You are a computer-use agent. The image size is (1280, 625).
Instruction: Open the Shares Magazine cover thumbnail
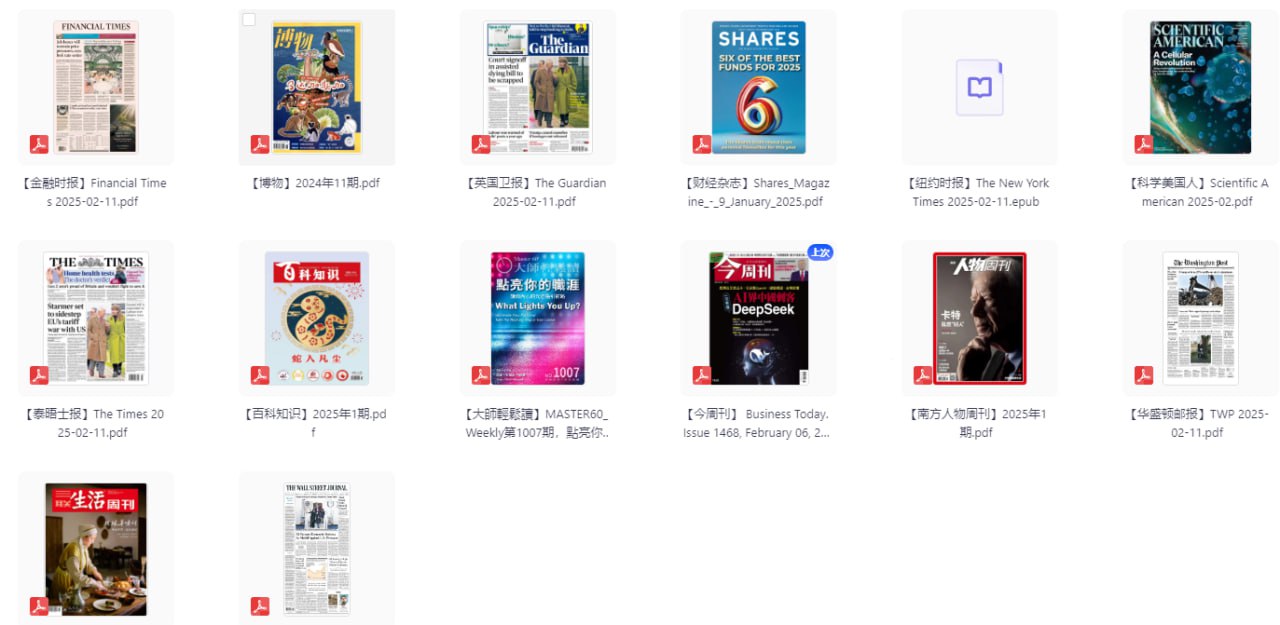(758, 88)
